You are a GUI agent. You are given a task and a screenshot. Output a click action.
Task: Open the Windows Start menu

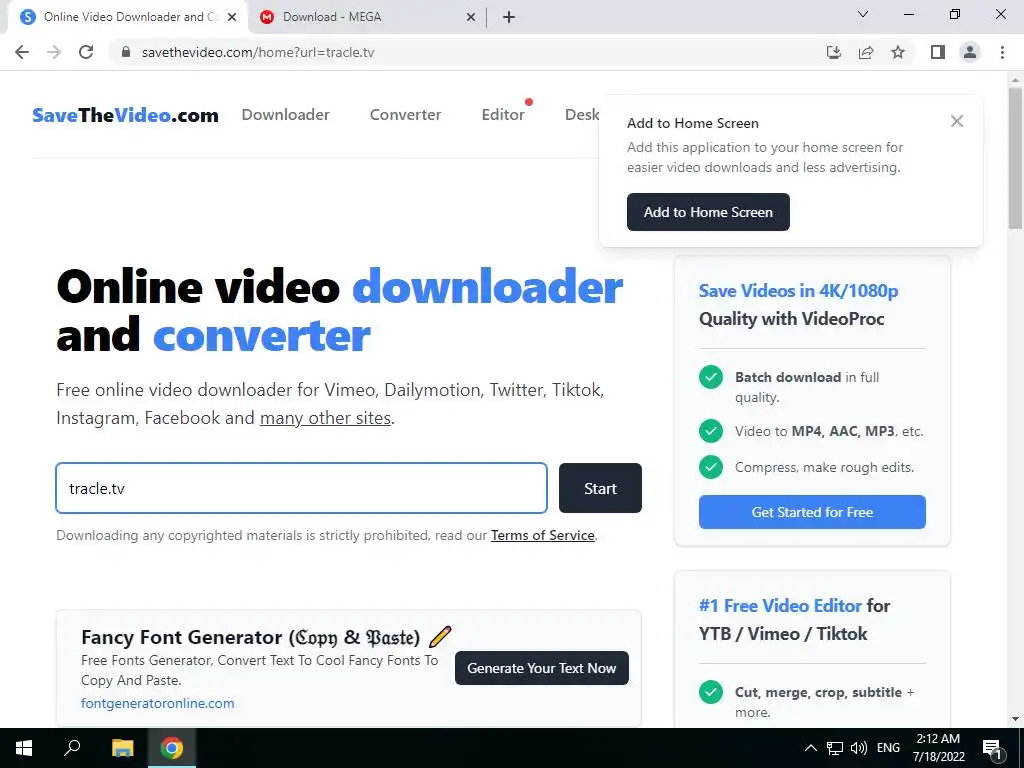coord(24,748)
